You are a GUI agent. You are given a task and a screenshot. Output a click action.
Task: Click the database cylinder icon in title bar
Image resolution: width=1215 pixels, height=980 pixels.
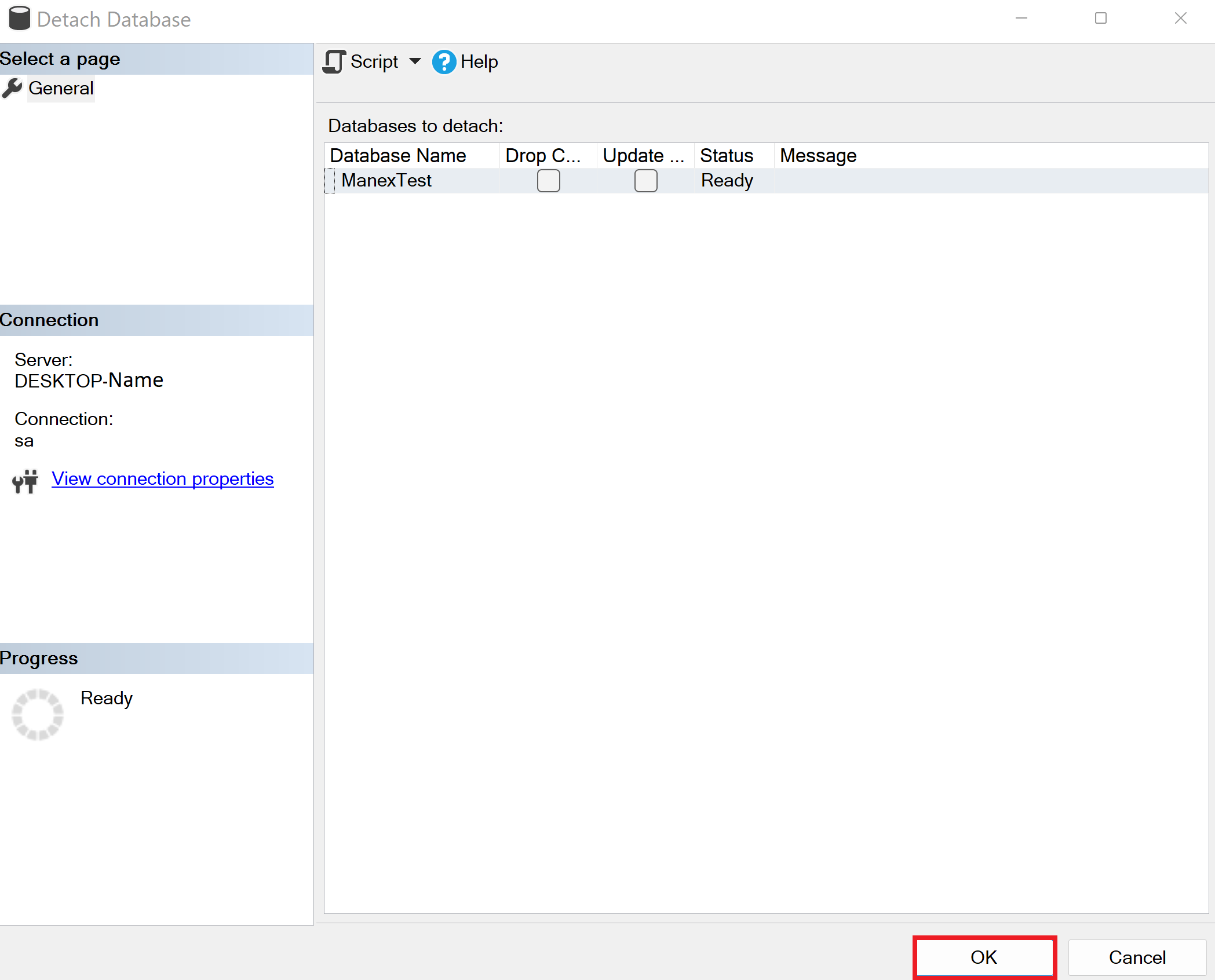[x=20, y=19]
